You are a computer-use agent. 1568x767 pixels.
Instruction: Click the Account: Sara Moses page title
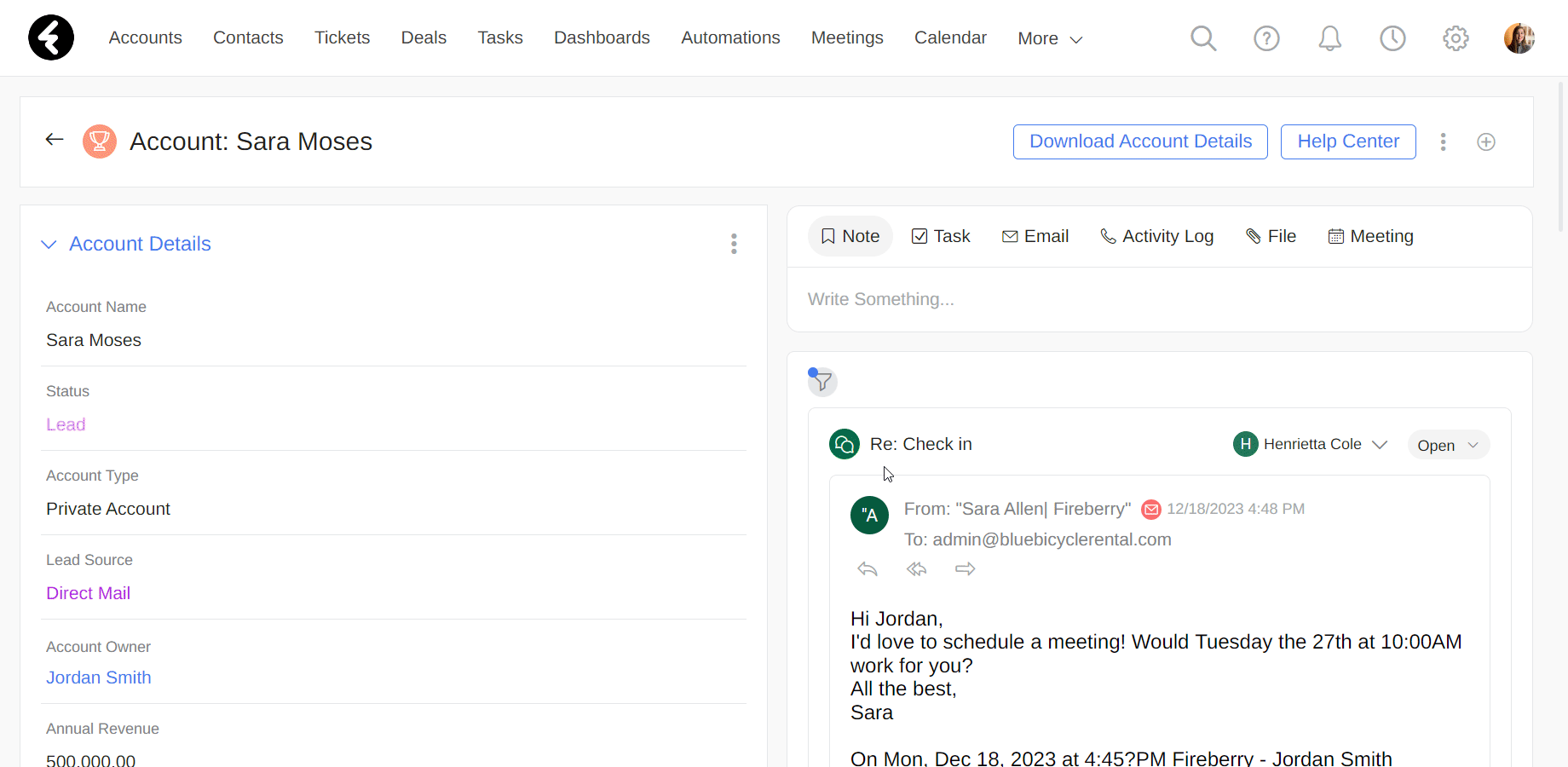coord(251,141)
